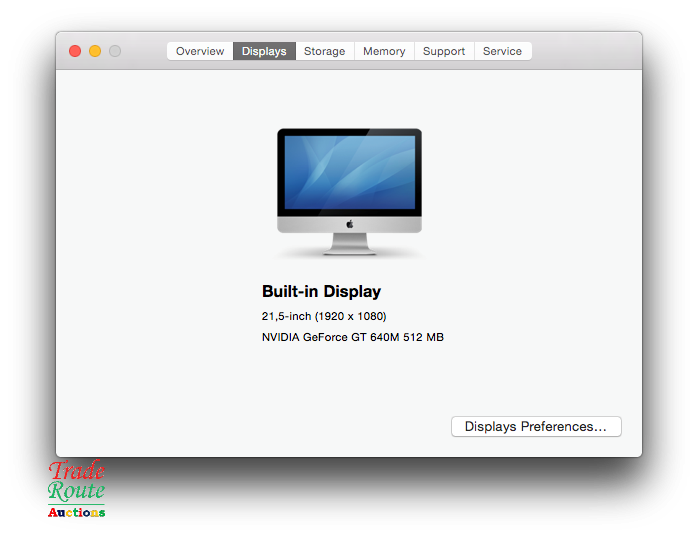
Task: Select the Built-in Display heading
Action: pos(321,292)
